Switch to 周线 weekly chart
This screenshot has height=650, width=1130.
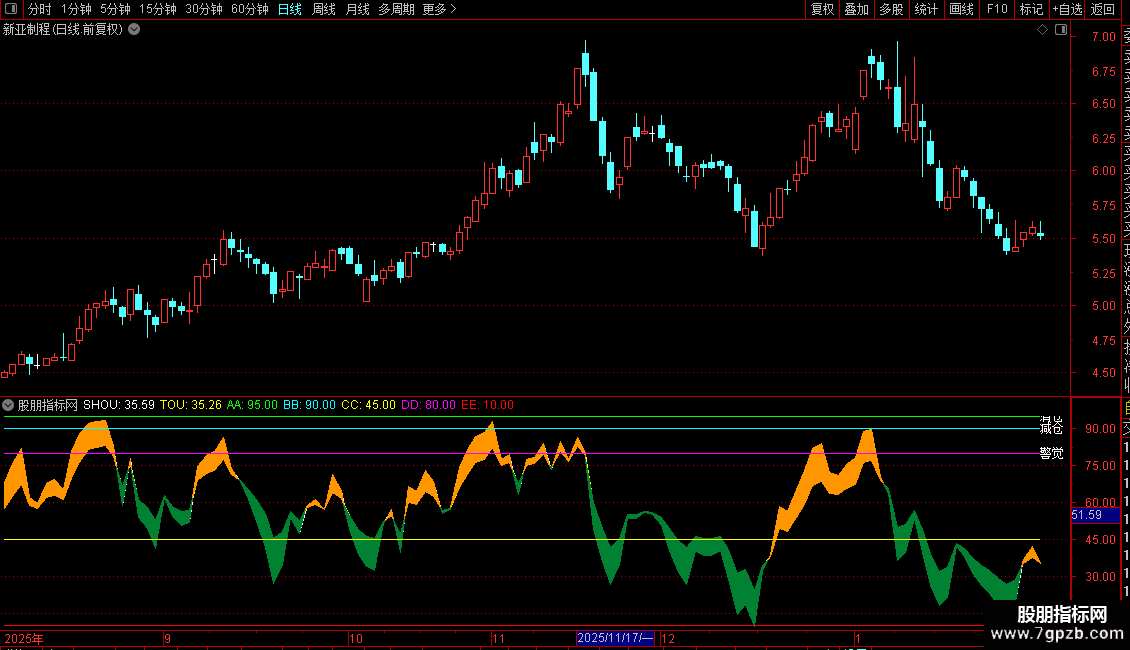324,9
